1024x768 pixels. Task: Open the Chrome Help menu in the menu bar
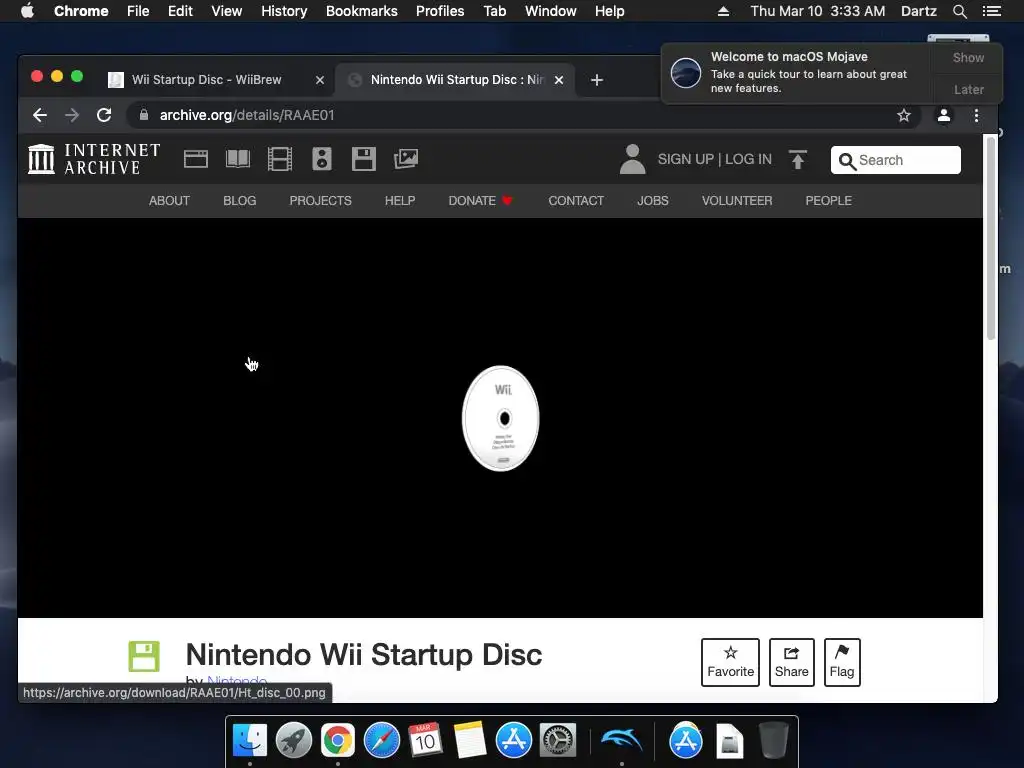click(609, 11)
